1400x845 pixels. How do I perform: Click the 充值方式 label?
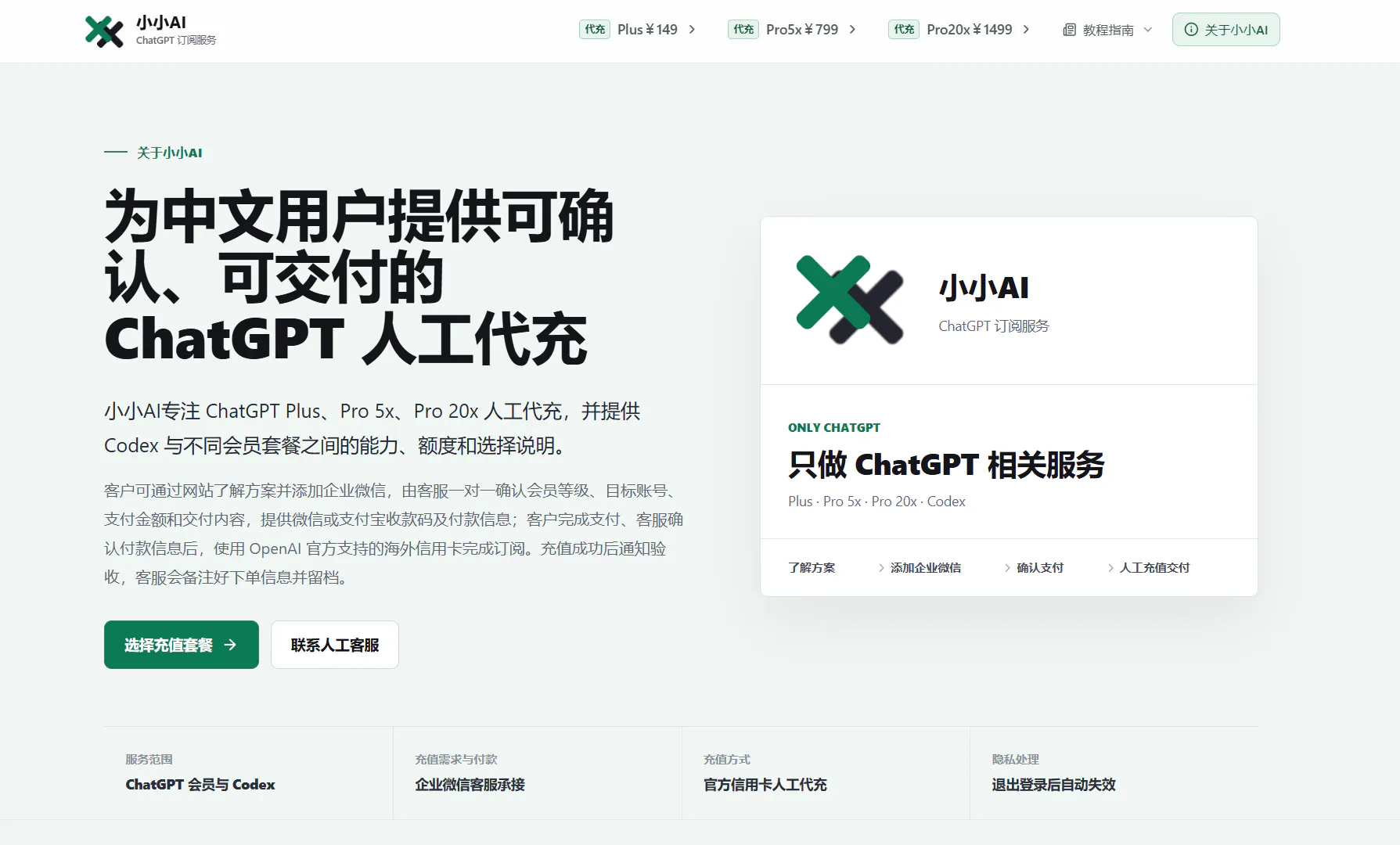click(727, 760)
